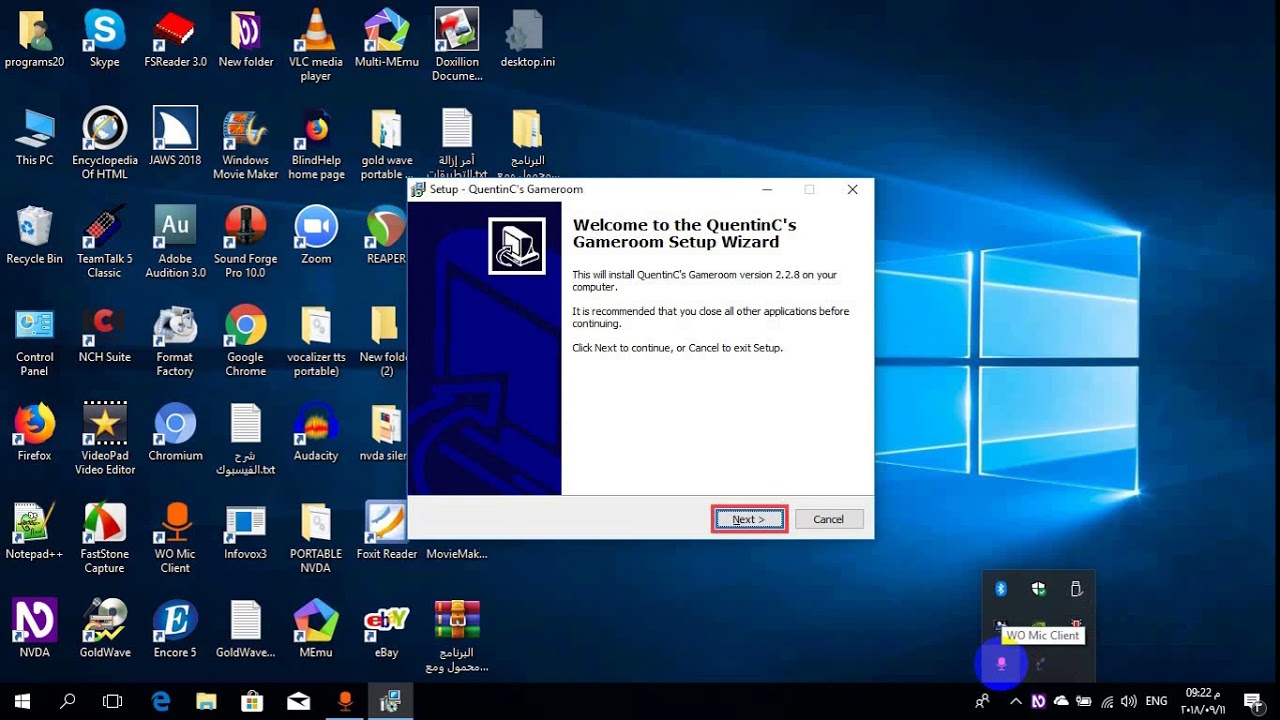
Task: Select the VideoPad Video Editor shortcut
Action: tap(105, 439)
